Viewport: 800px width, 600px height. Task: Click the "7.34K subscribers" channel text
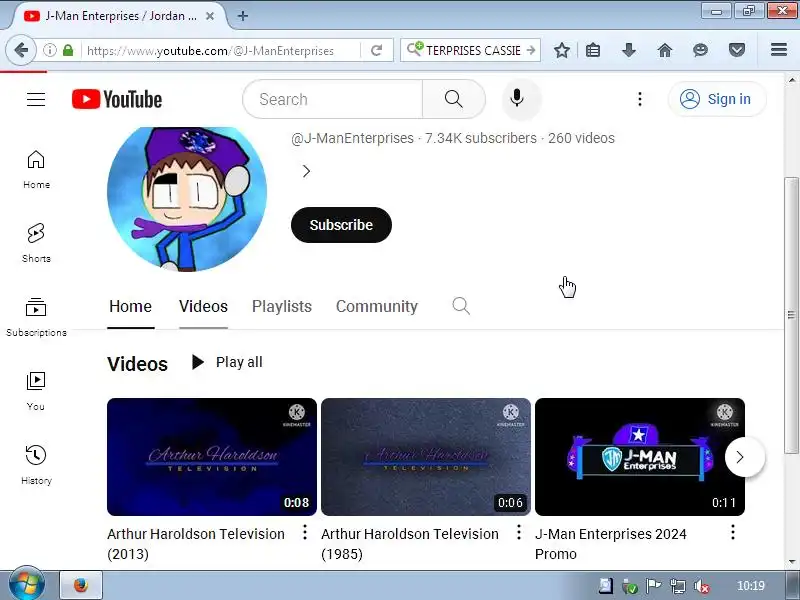tap(481, 138)
